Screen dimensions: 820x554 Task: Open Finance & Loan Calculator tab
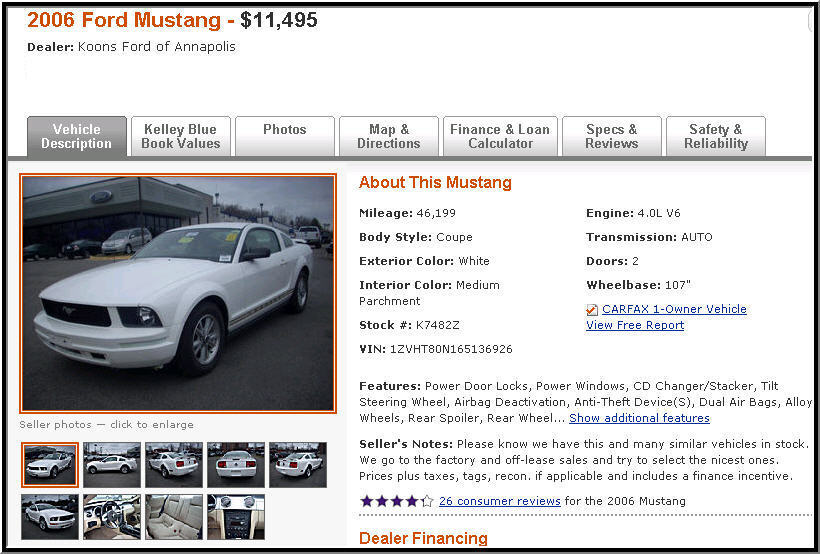tap(500, 136)
